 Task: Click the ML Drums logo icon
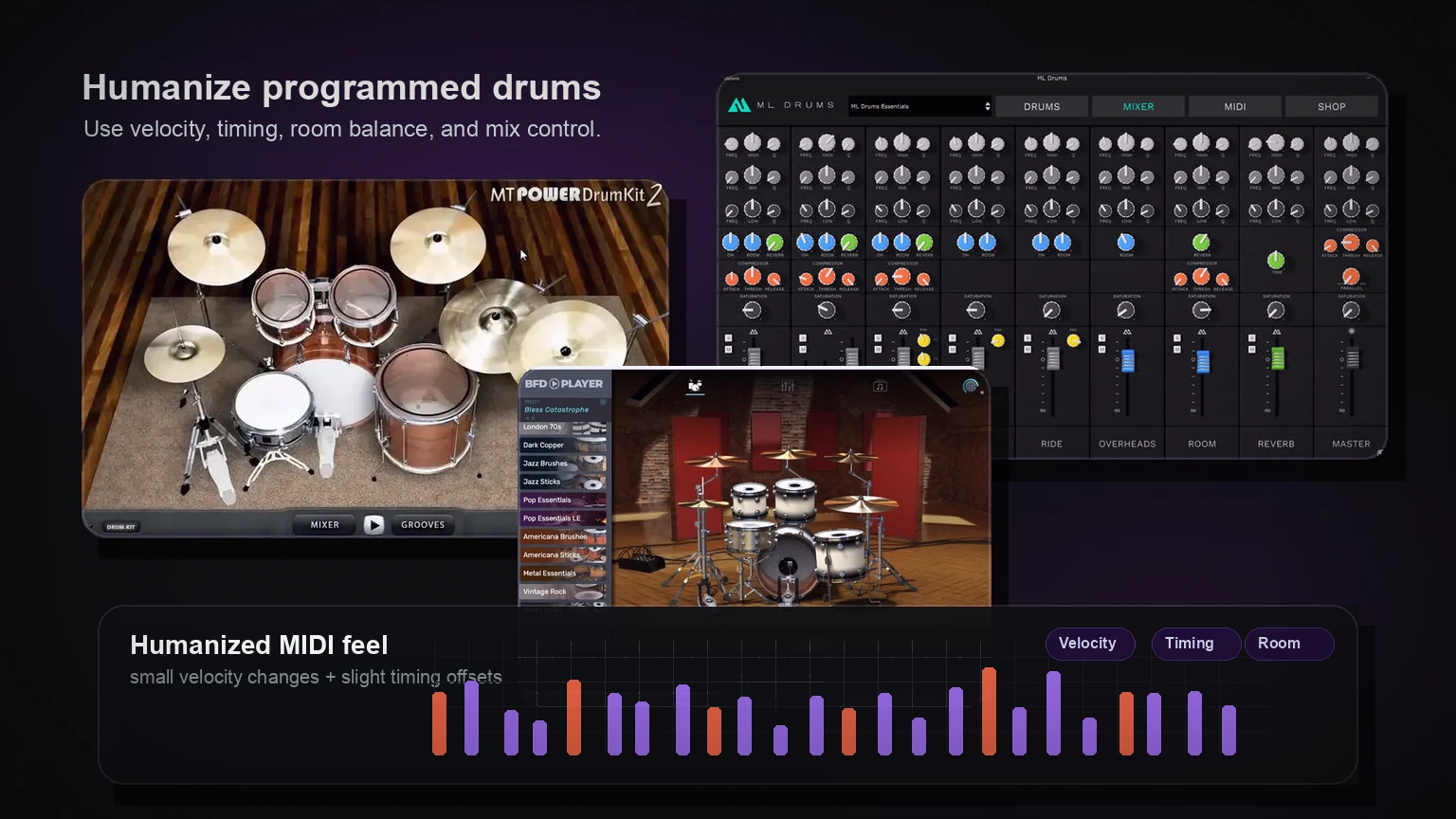739,105
